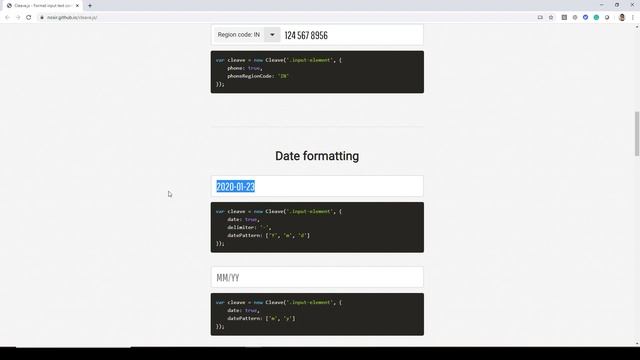The height and width of the screenshot is (360, 640).
Task: Open the cast icon in the address bar
Action: [540, 18]
